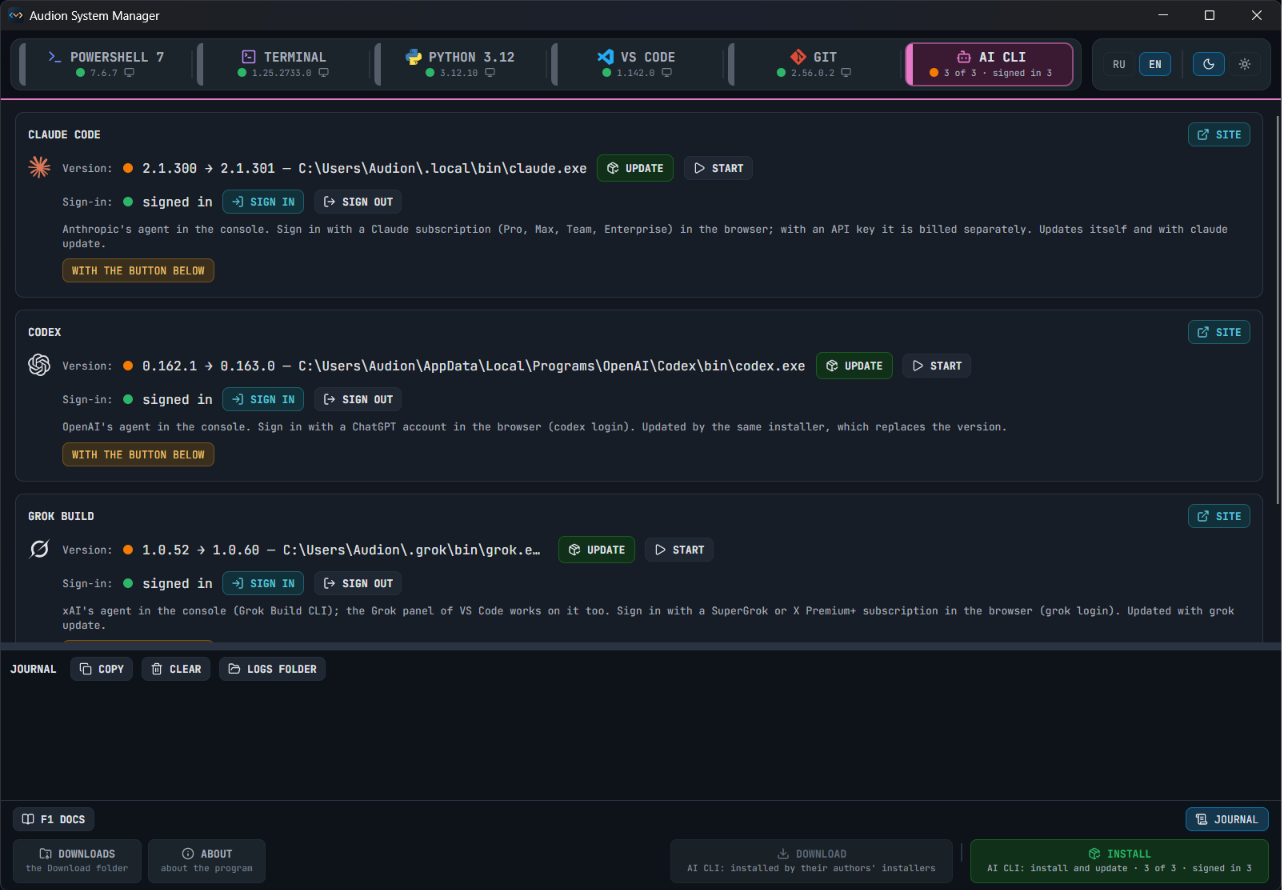
Task: Update Codex to 0.163.0
Action: click(854, 365)
